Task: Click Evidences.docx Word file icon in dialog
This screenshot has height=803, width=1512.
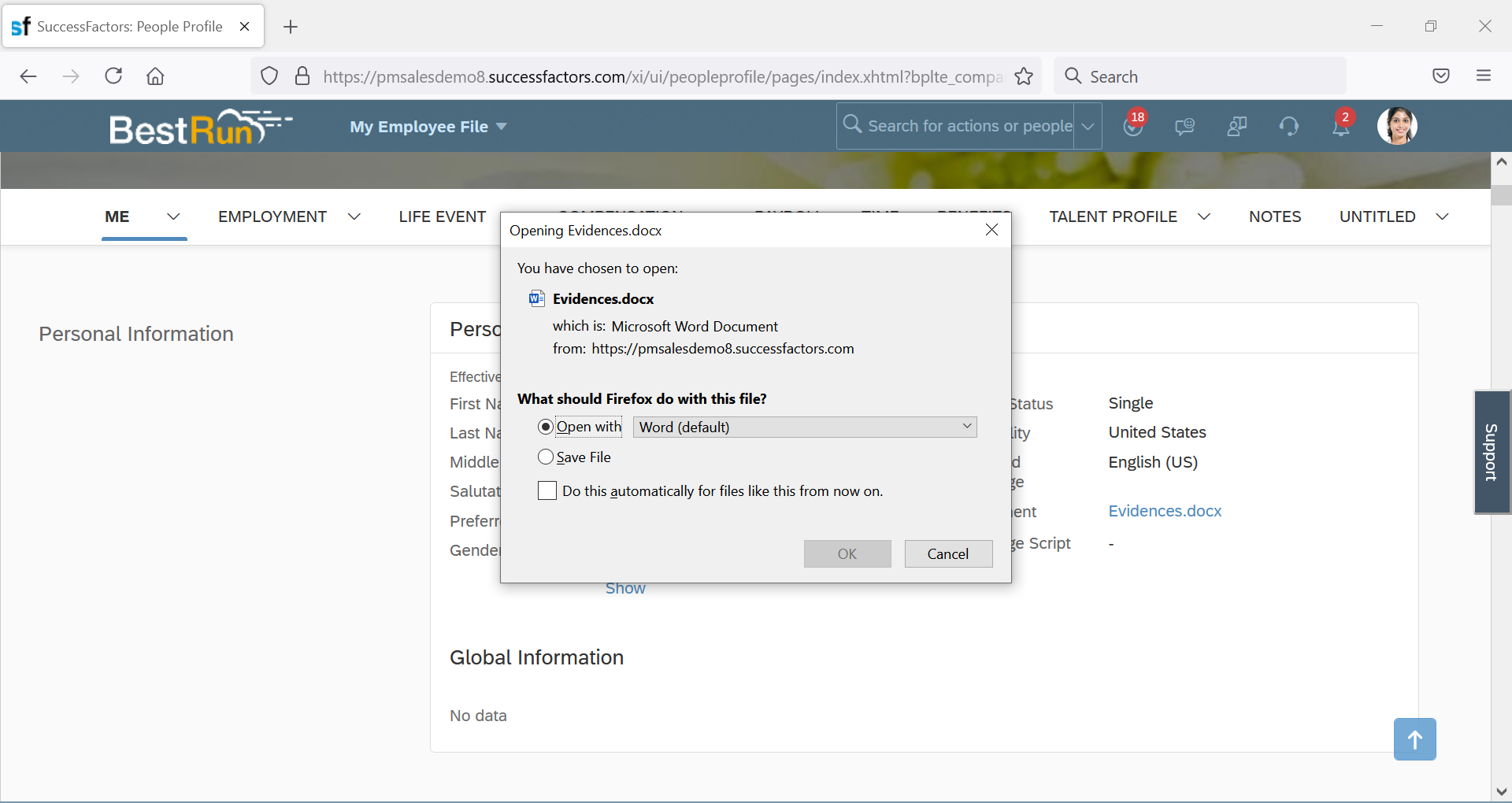Action: 537,298
